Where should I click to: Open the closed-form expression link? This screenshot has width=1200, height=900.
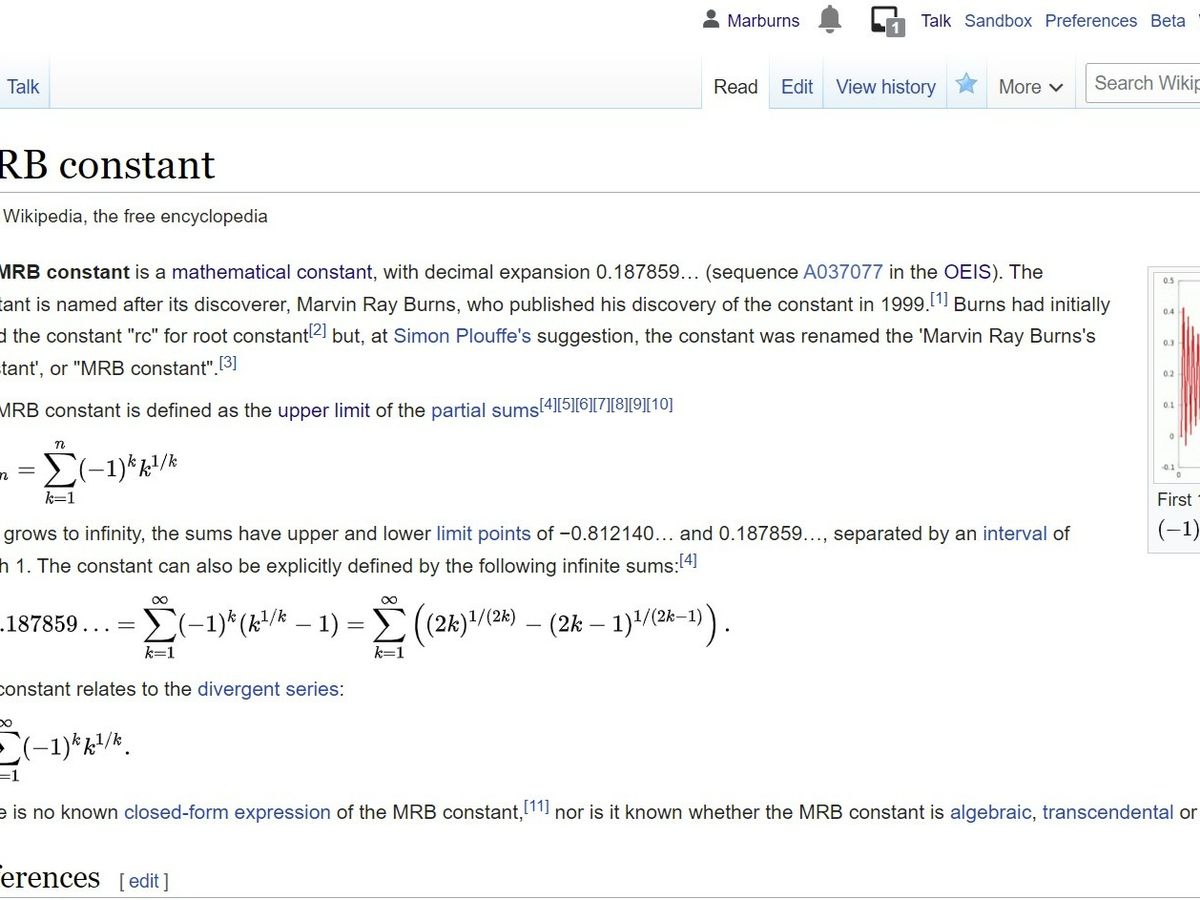(x=227, y=812)
